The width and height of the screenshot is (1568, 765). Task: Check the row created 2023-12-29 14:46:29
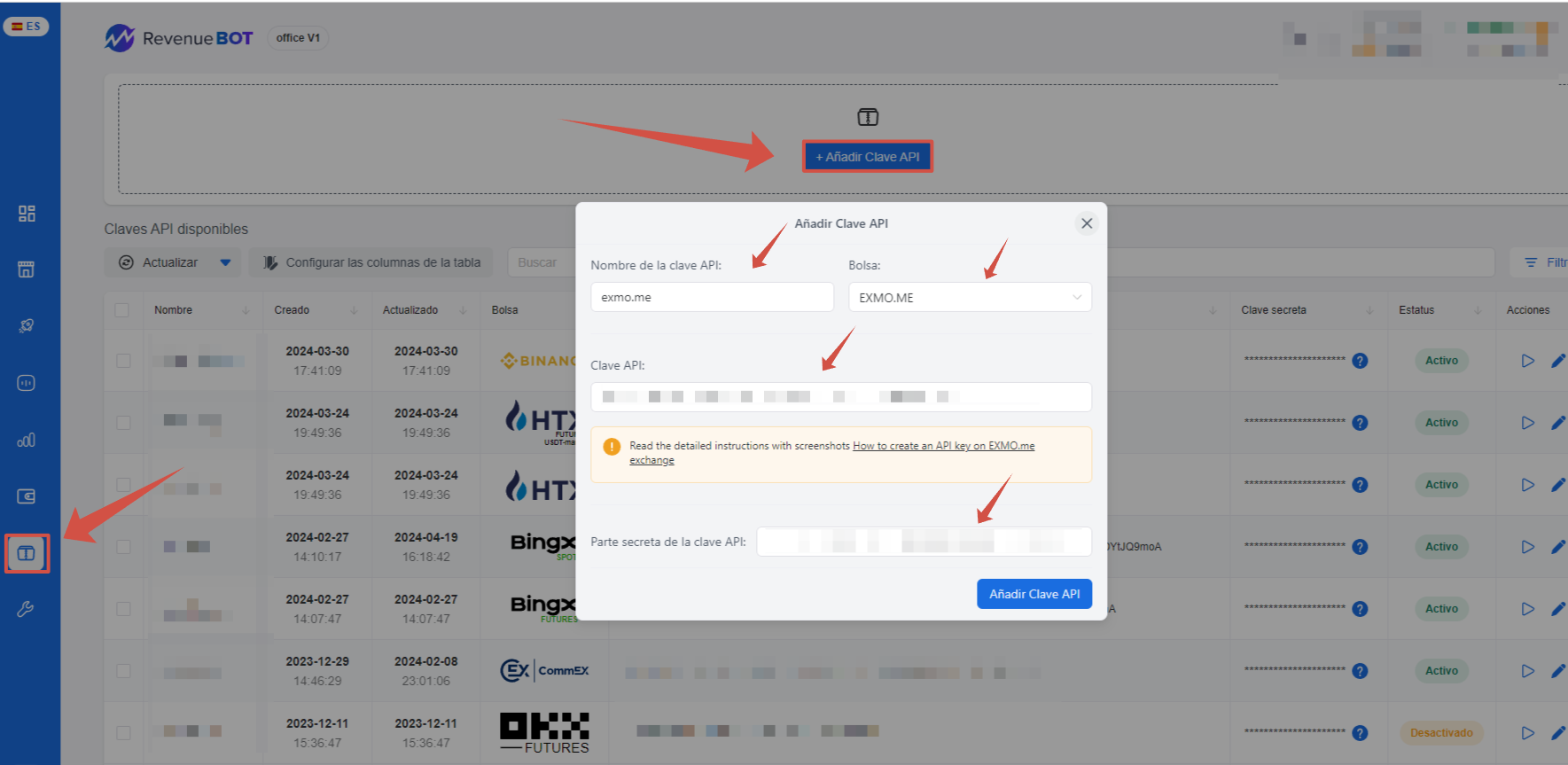point(123,671)
